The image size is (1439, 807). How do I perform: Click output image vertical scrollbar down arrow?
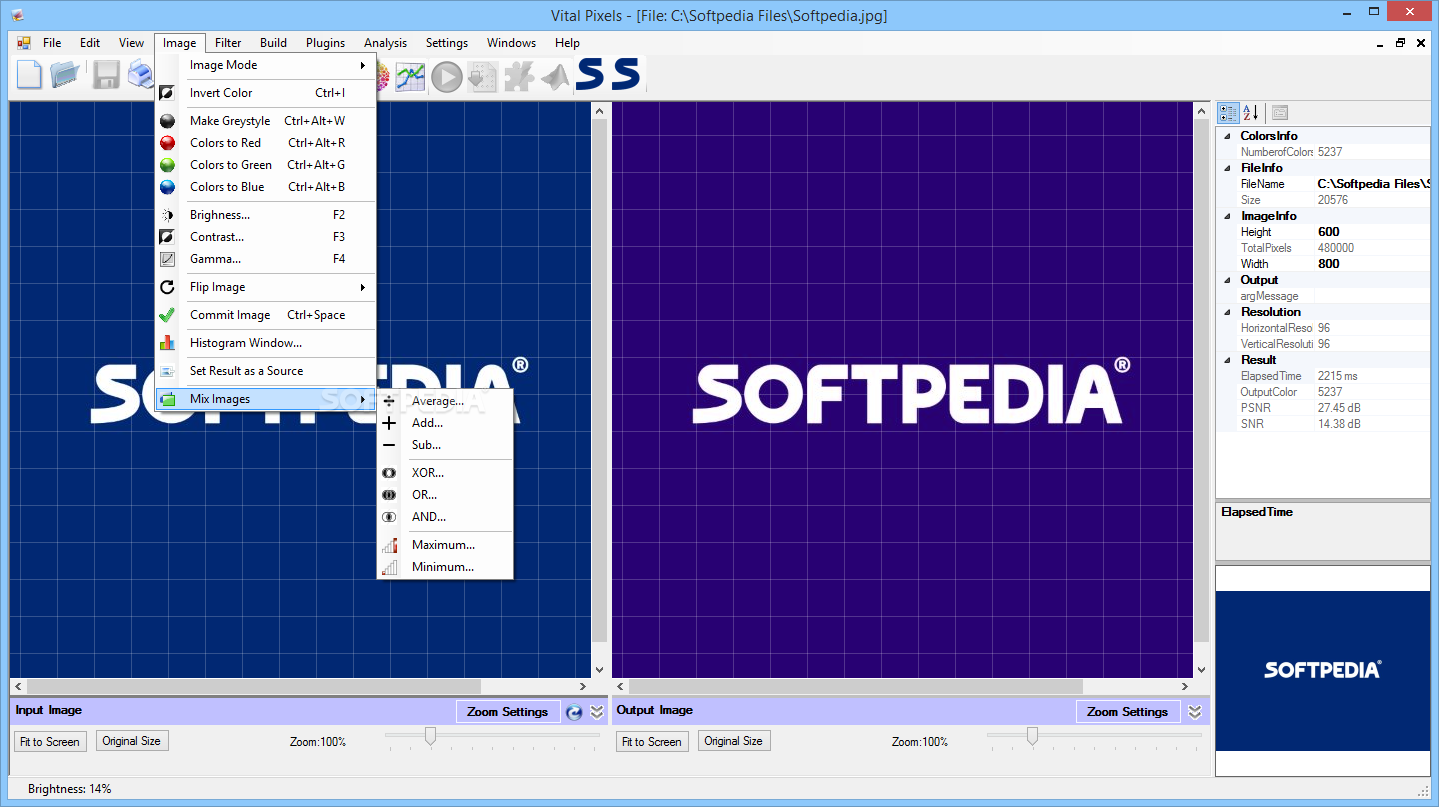click(1202, 670)
